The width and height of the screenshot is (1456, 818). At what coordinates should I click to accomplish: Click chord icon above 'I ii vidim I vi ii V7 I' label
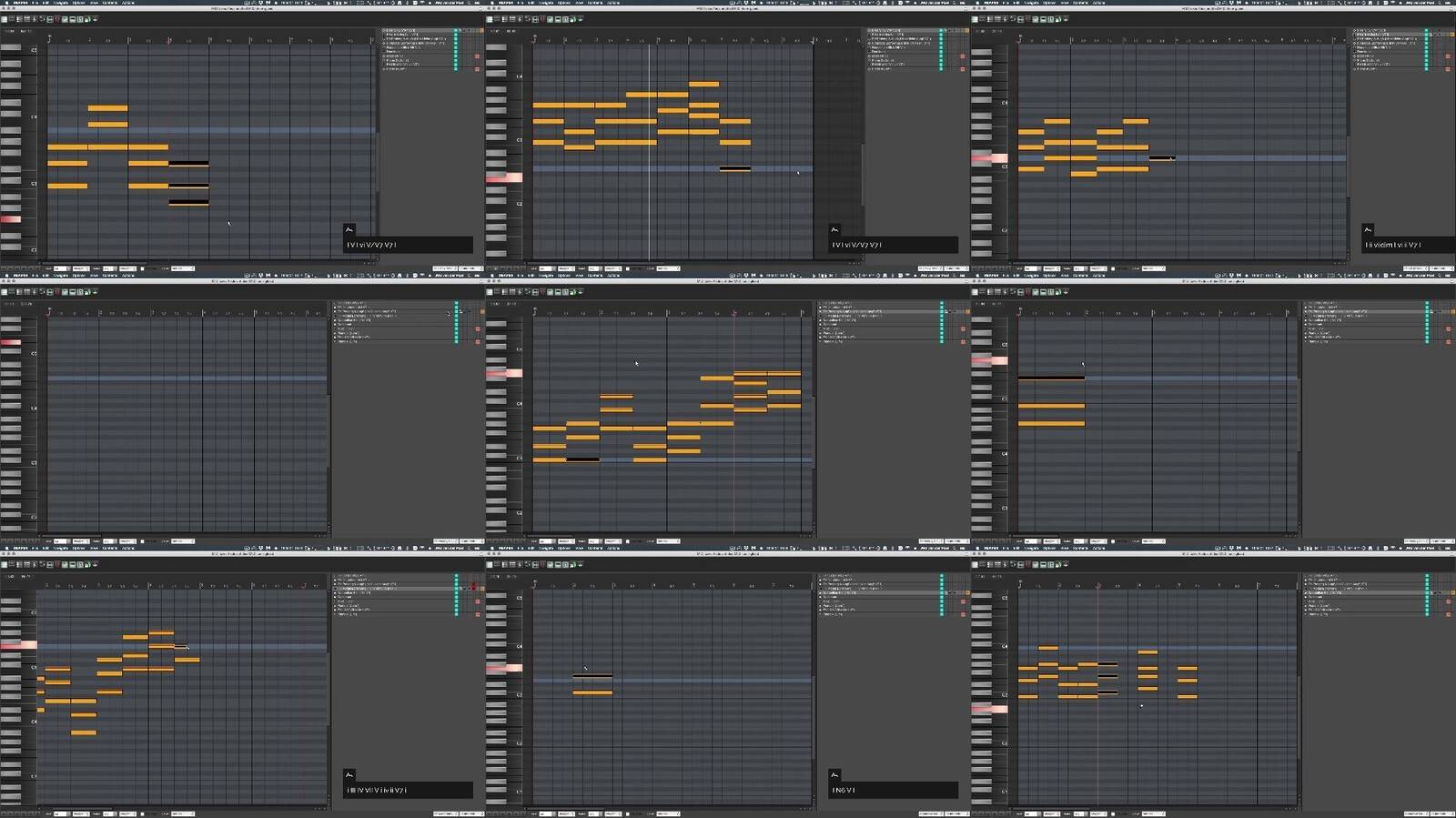(x=1368, y=230)
